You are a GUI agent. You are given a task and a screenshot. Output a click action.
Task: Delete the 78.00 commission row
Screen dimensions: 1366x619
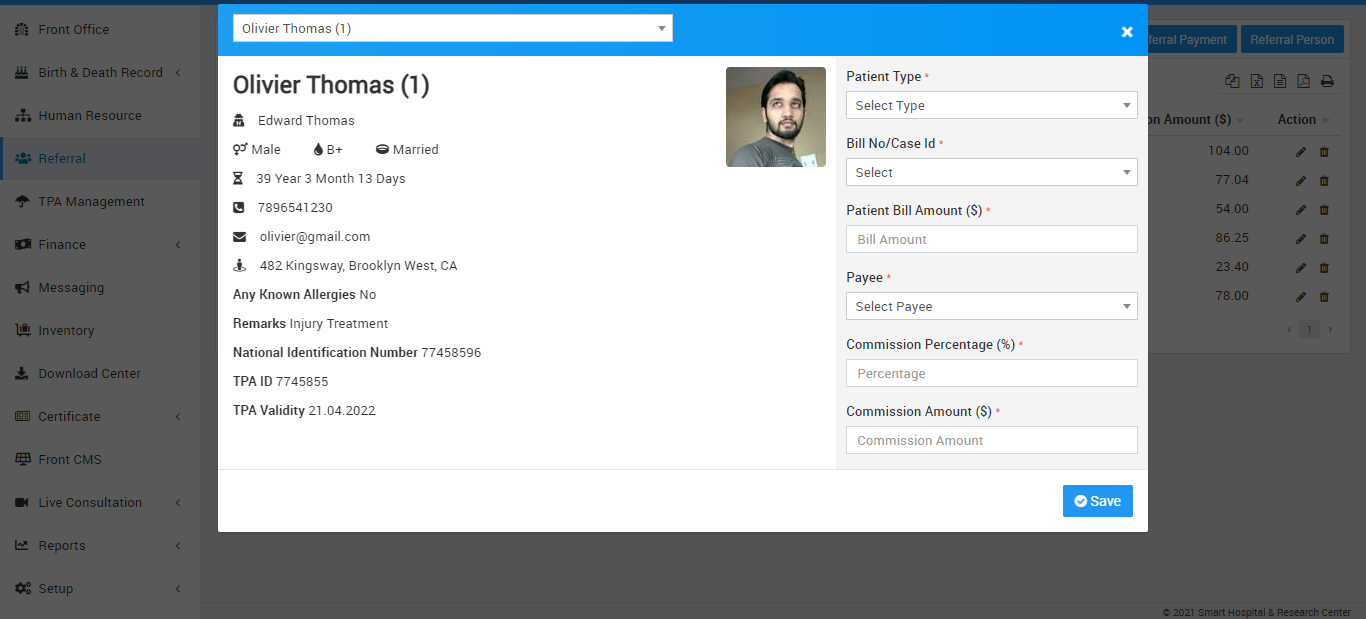1324,297
